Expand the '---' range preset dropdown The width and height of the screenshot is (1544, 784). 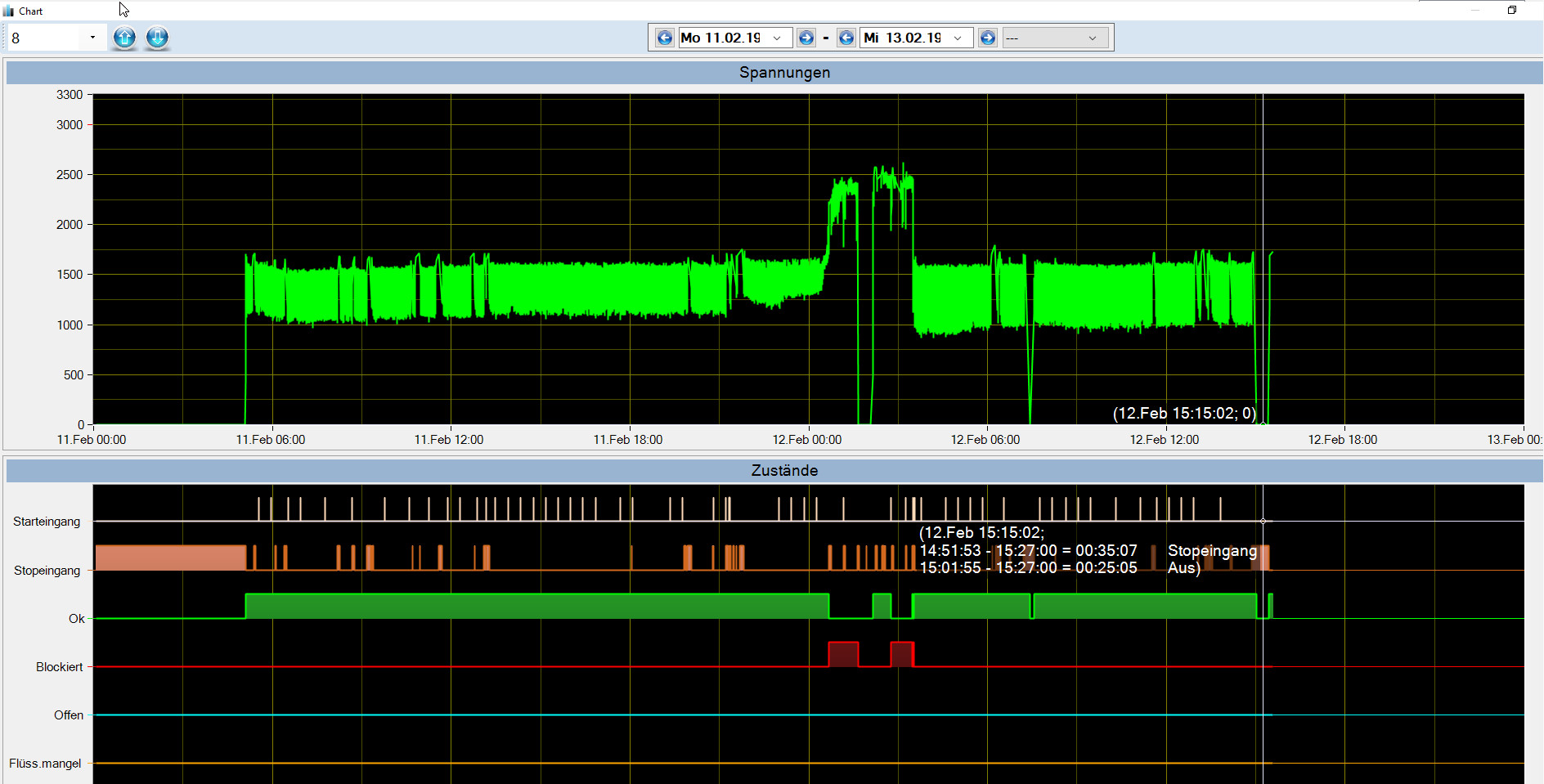click(1092, 38)
